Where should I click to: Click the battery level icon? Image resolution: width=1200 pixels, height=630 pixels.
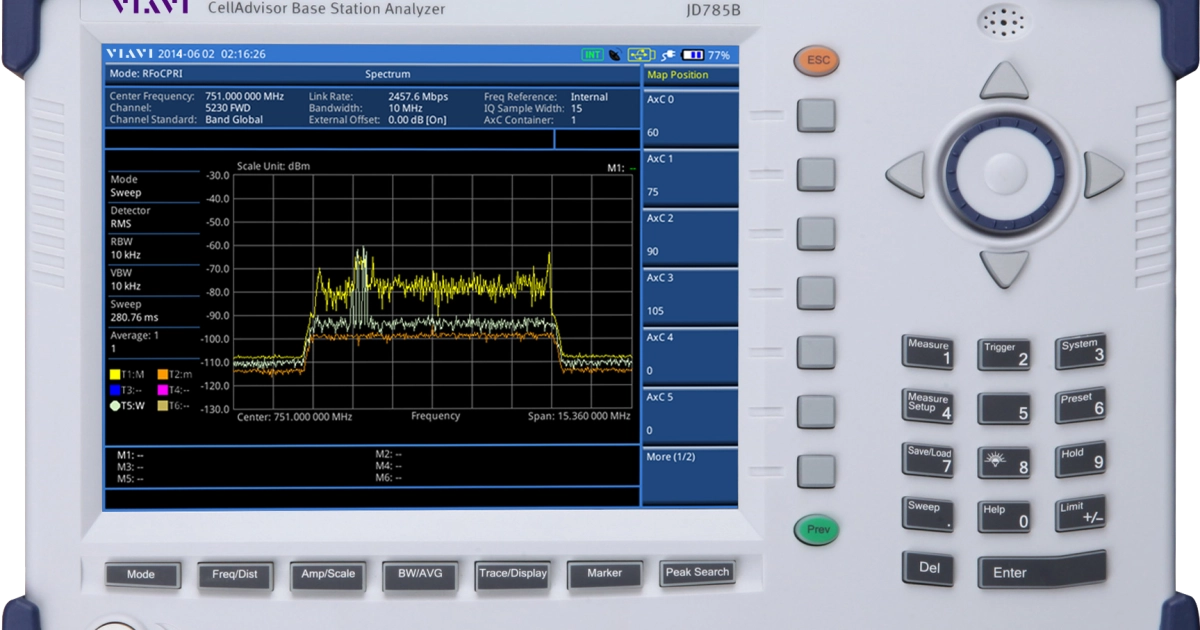click(x=692, y=55)
